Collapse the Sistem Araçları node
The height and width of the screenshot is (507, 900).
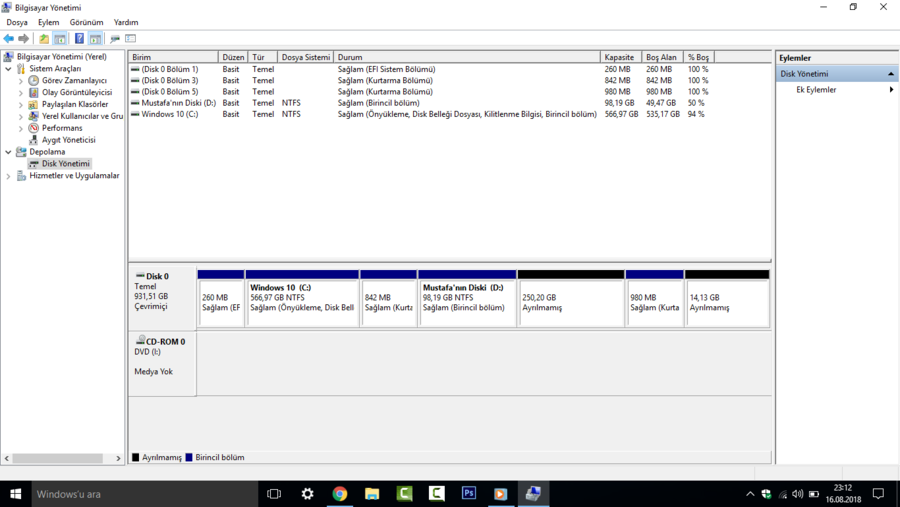[x=8, y=68]
